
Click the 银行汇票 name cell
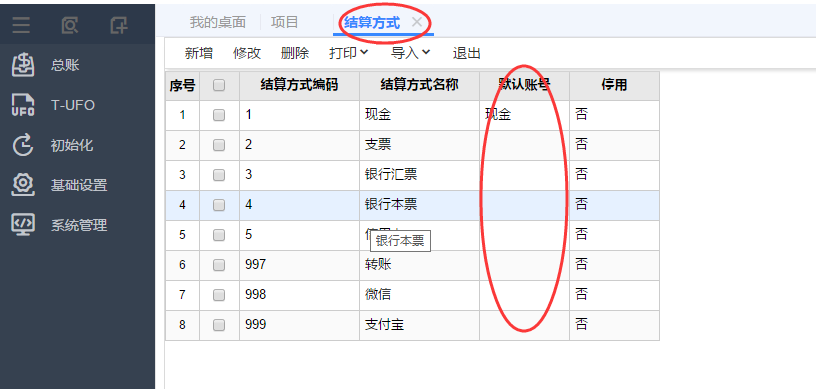click(x=419, y=175)
